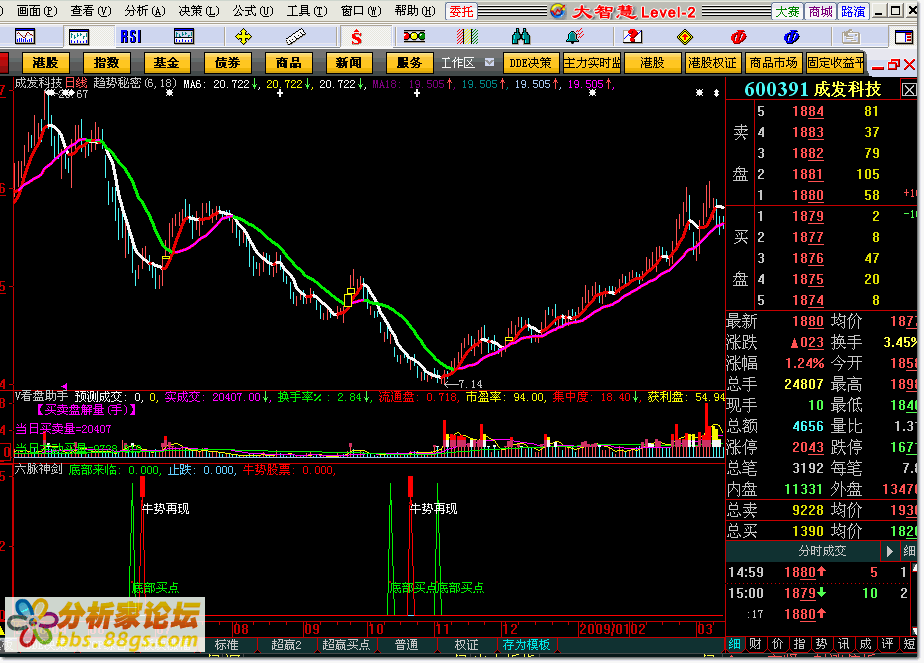Click the yellow diamond info icon
Viewport: 924px width, 663px height.
[685, 37]
